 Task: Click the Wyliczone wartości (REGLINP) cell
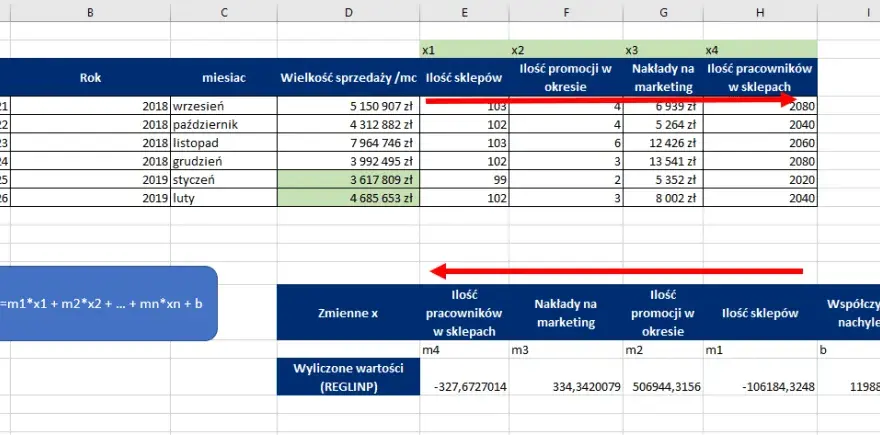click(349, 377)
